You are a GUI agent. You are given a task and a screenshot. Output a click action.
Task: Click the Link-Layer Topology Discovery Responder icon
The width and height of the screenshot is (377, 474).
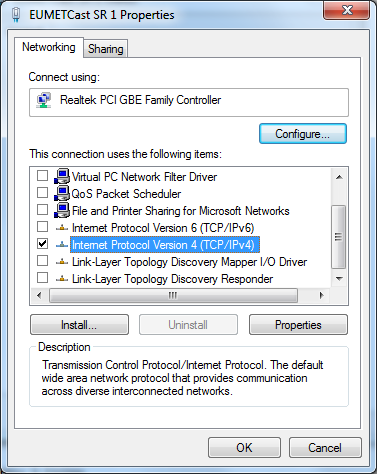(62, 279)
